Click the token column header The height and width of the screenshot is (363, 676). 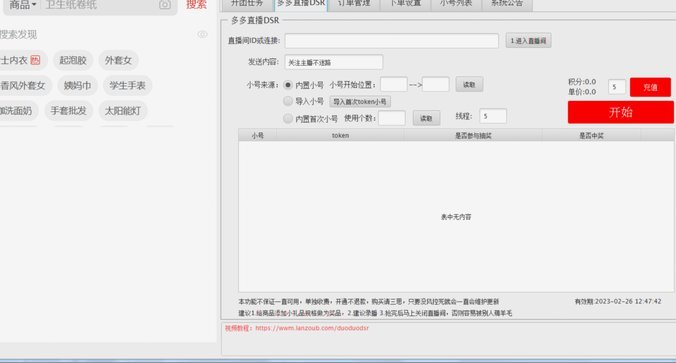[340, 135]
